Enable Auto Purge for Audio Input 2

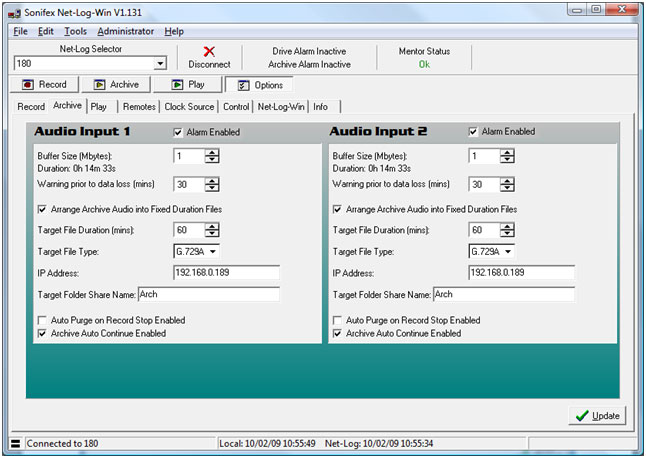[337, 320]
